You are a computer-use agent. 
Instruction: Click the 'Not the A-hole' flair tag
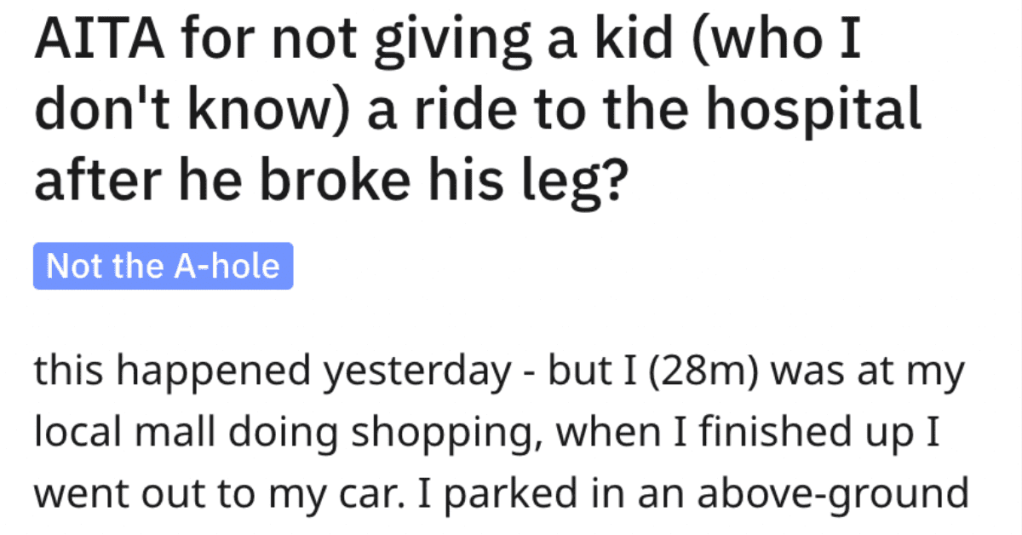pos(163,266)
